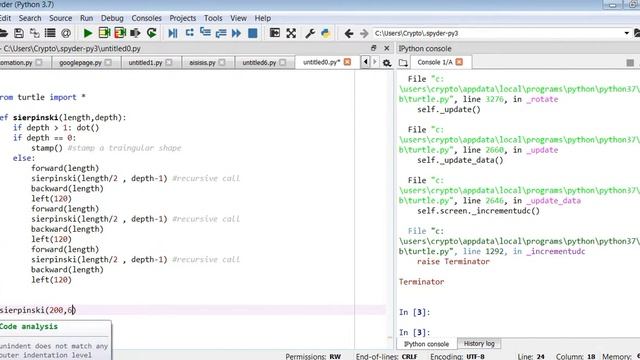Browse console tabs icon
The image size is (640, 360).
coord(403,62)
